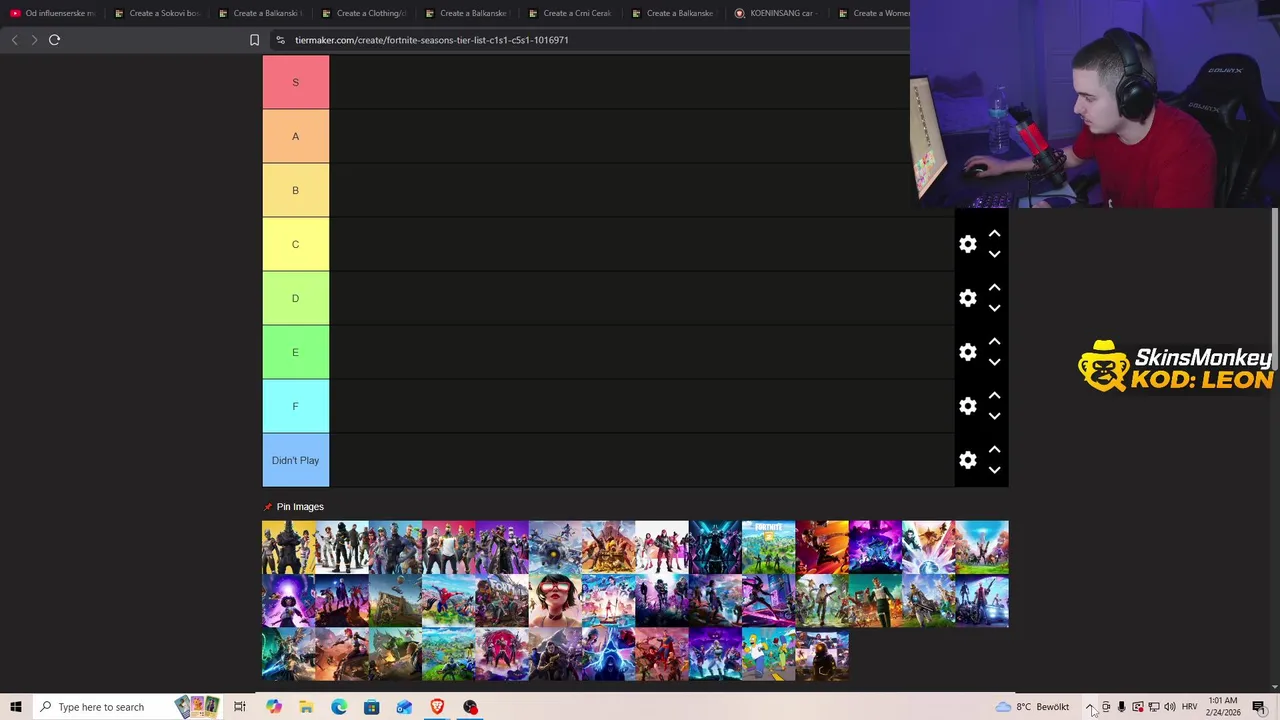Open Microsoft Edge from taskbar

tap(339, 707)
